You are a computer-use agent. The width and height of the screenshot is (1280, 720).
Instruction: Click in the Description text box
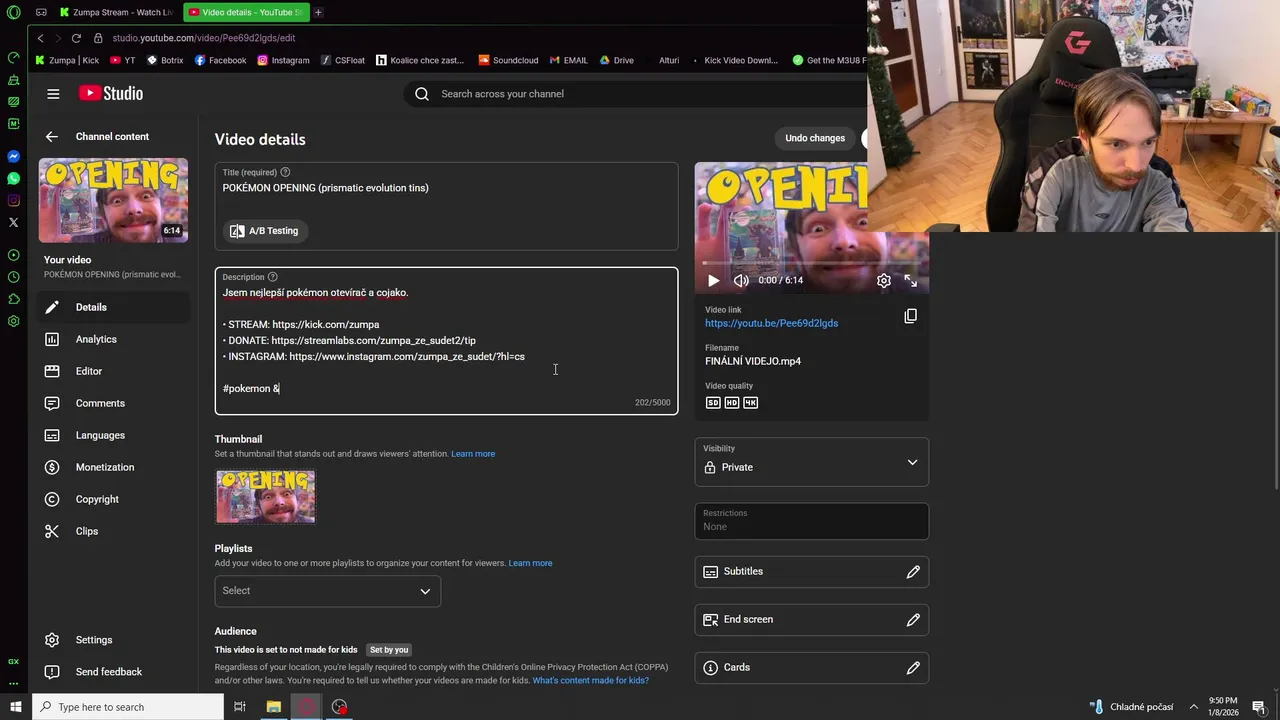(446, 341)
